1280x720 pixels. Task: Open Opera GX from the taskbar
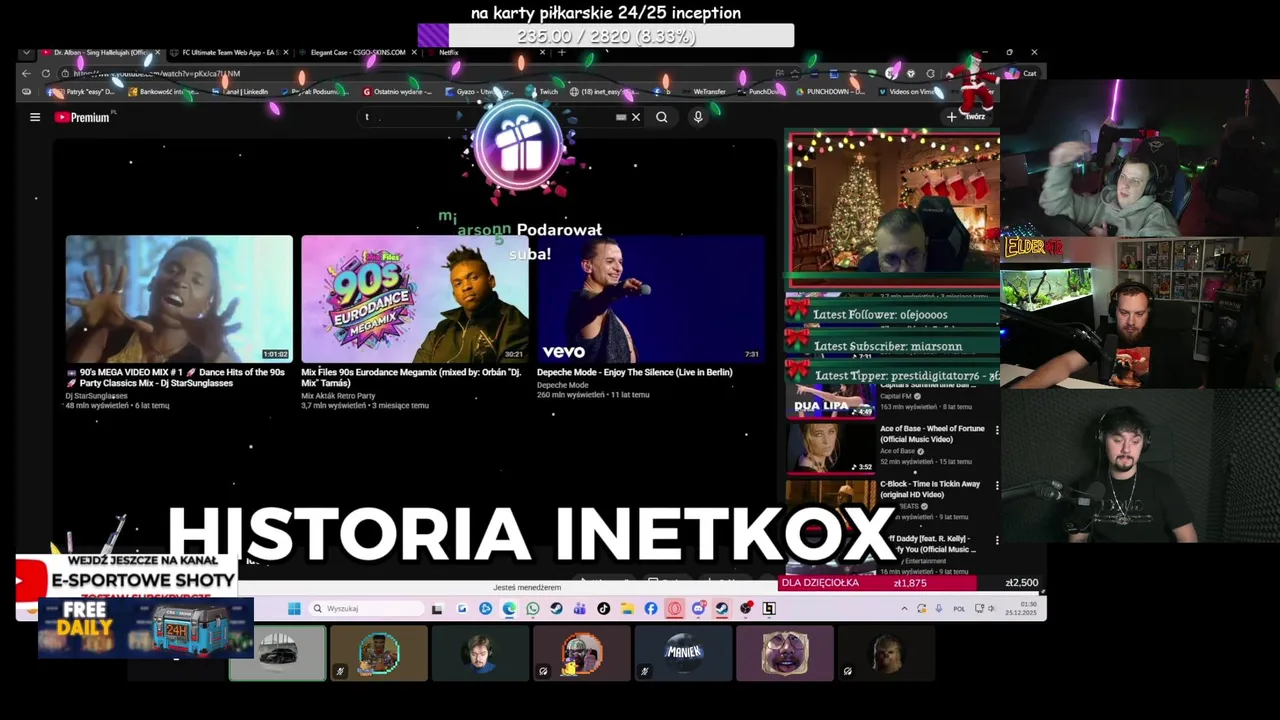coord(675,608)
